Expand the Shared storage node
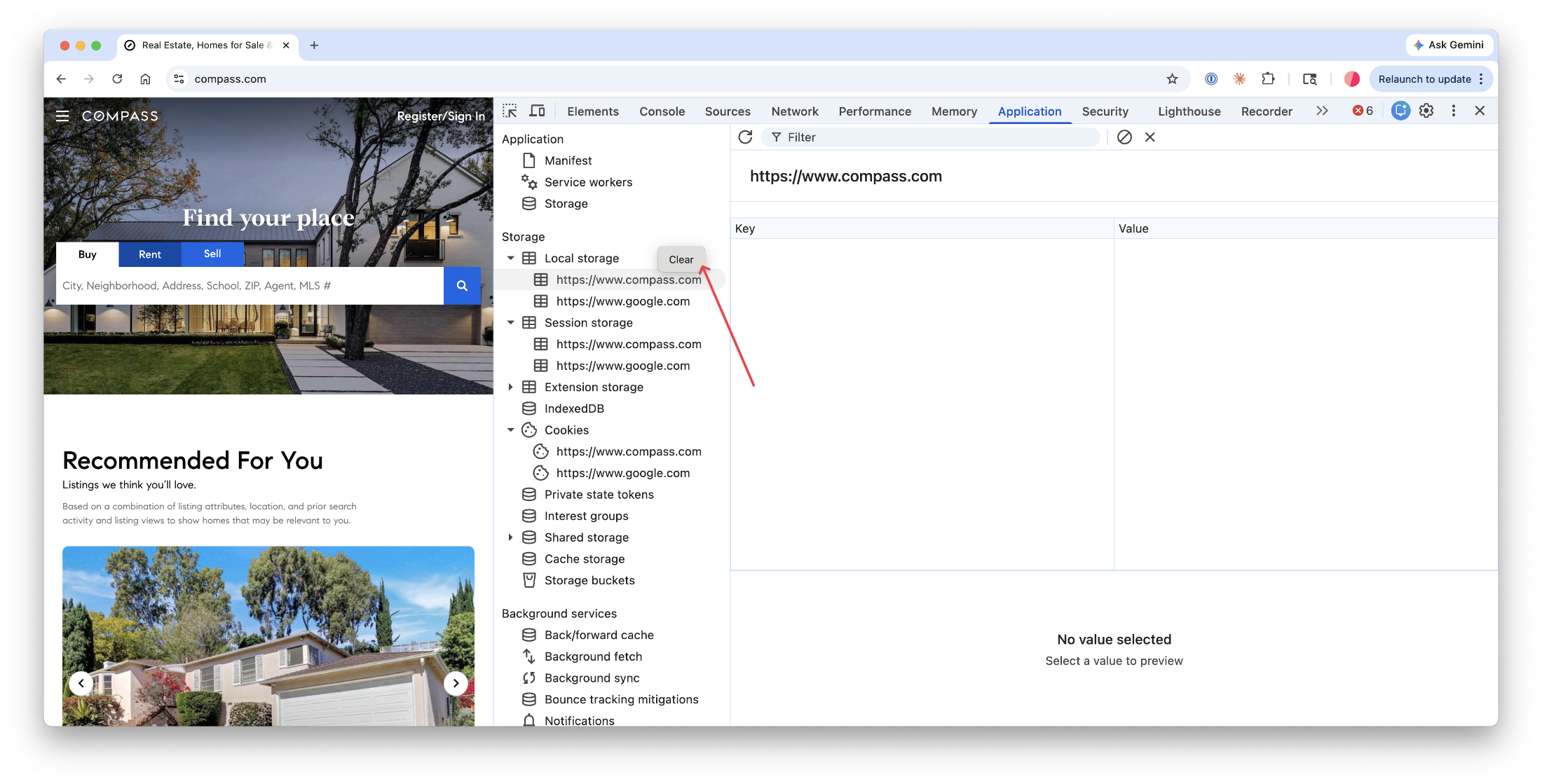The height and width of the screenshot is (784, 1542). [x=511, y=537]
